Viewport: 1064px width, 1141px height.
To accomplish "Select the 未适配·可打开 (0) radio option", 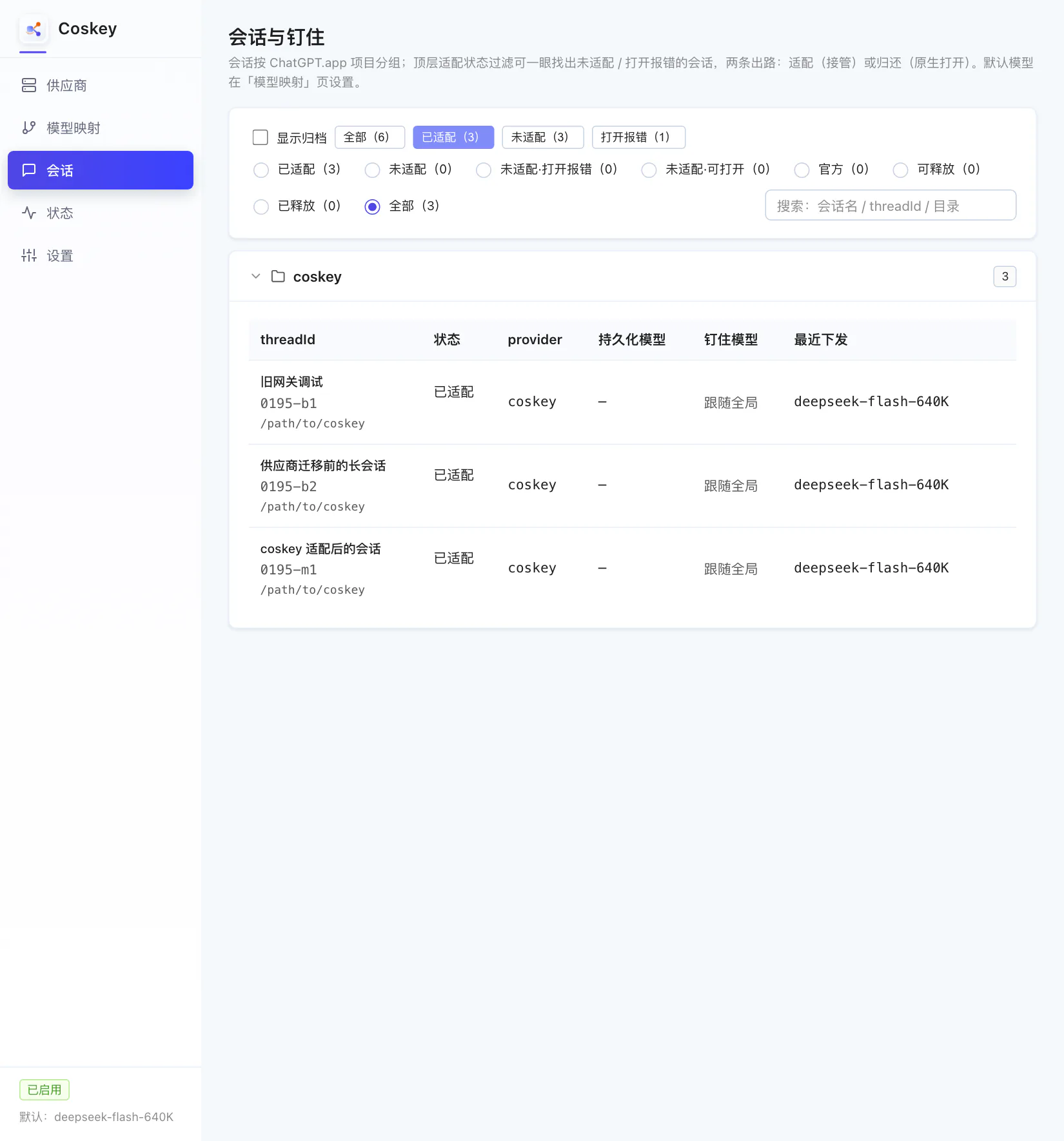I will [x=649, y=170].
